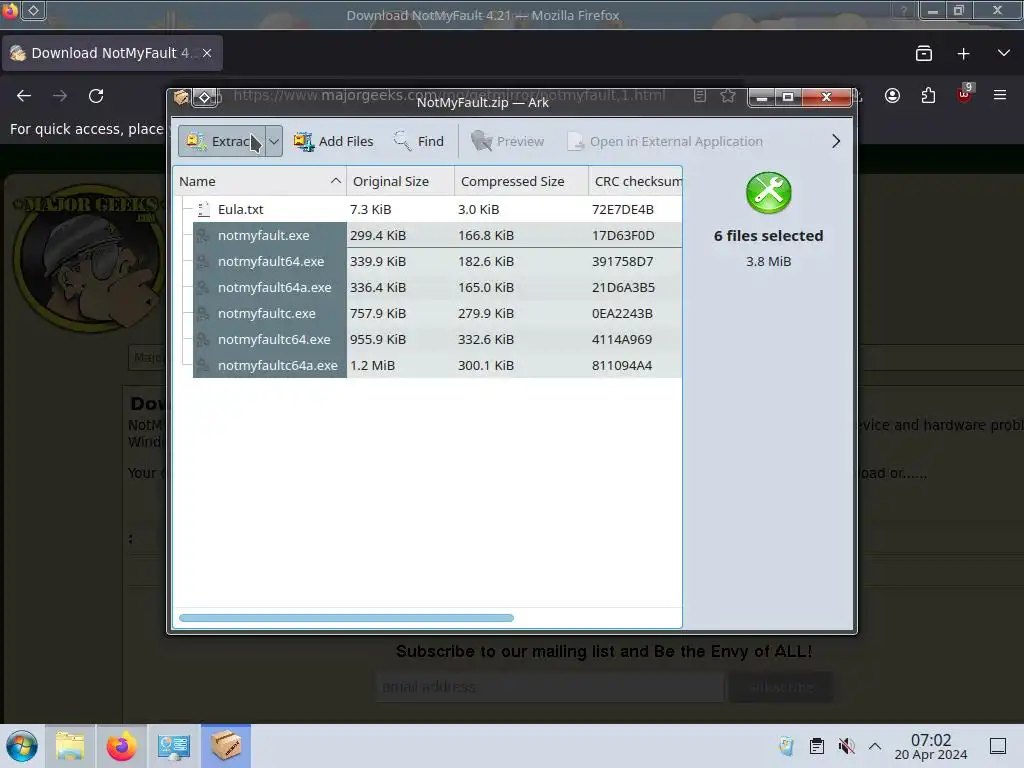
Task: Sort by Compressed Size column
Action: click(x=521, y=182)
